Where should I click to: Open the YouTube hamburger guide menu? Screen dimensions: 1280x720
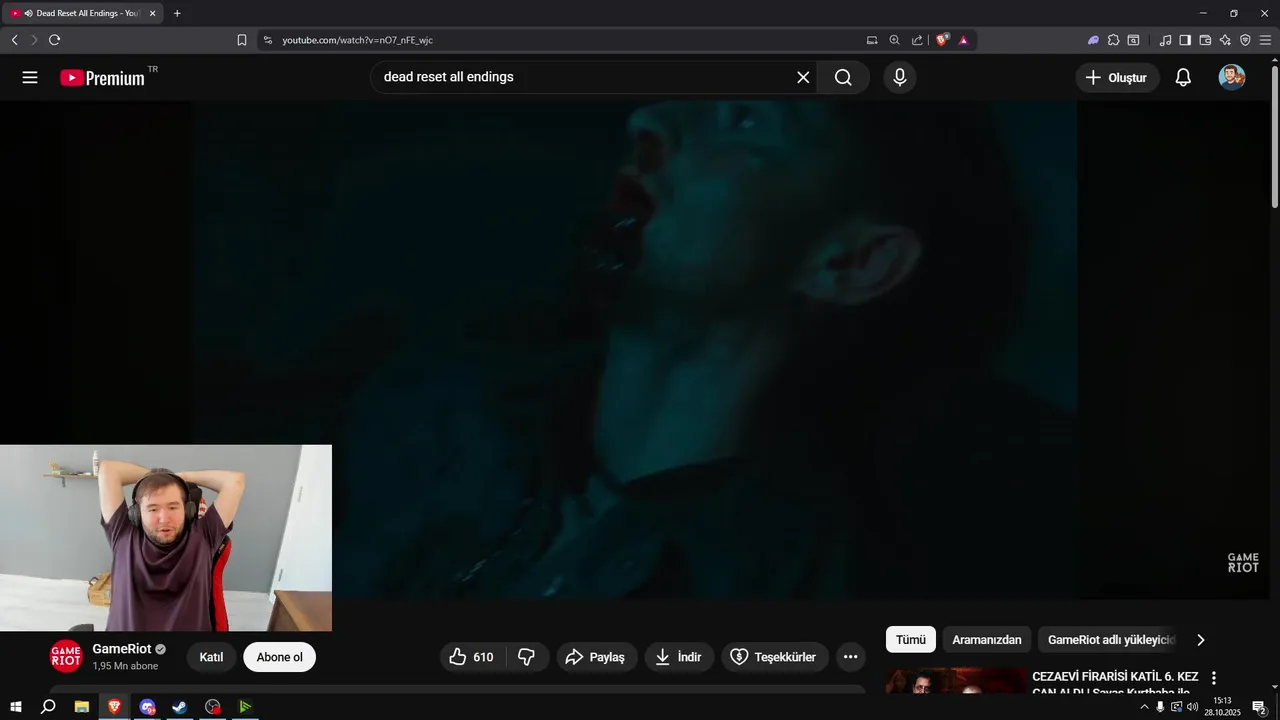click(30, 77)
